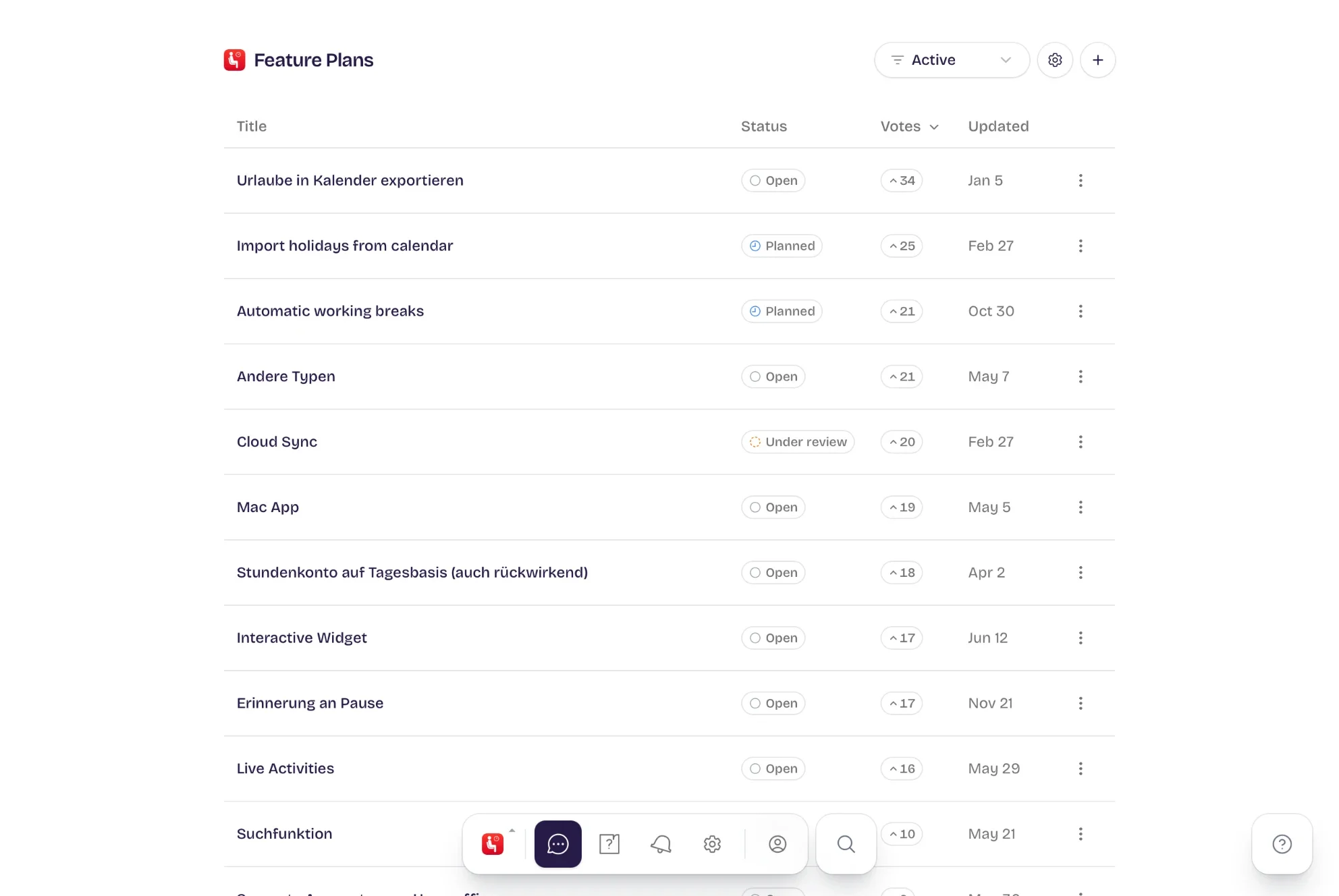Open more options for Live Activities

pos(1081,768)
